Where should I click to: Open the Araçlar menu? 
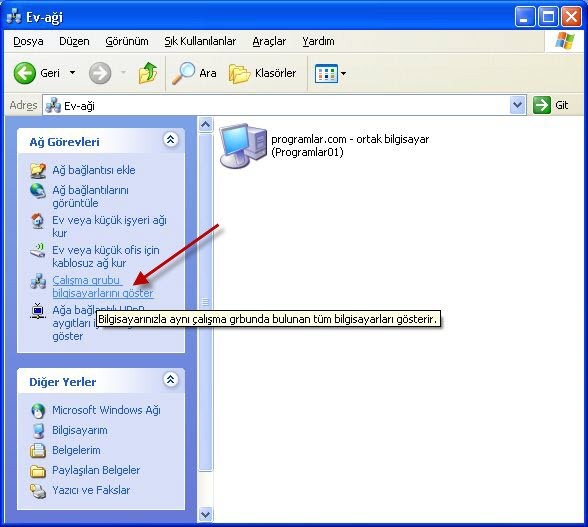[x=269, y=41]
